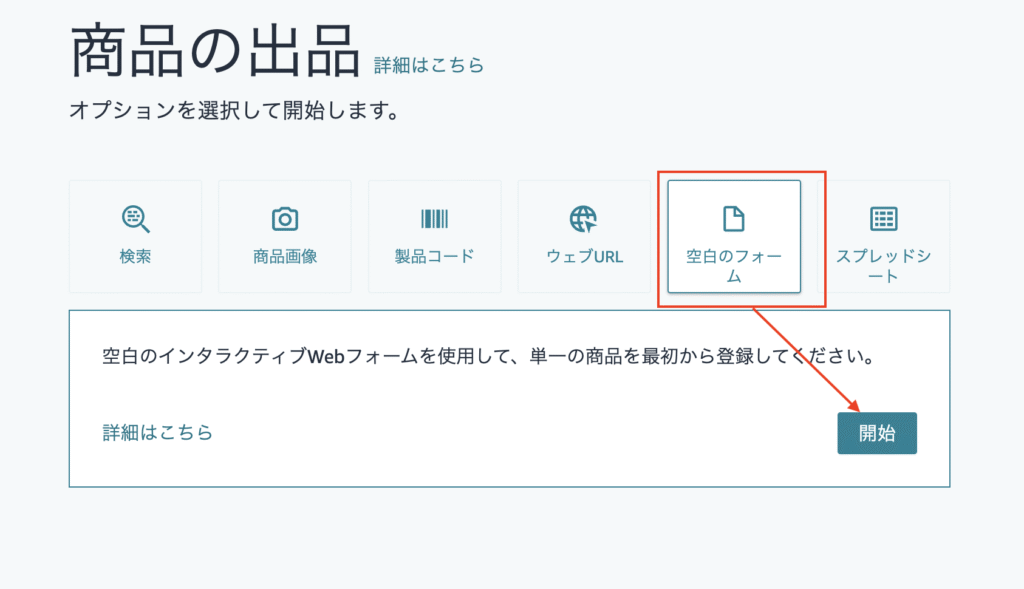Choose the ウェブURL option label
This screenshot has height=589, width=1024.
pos(584,257)
